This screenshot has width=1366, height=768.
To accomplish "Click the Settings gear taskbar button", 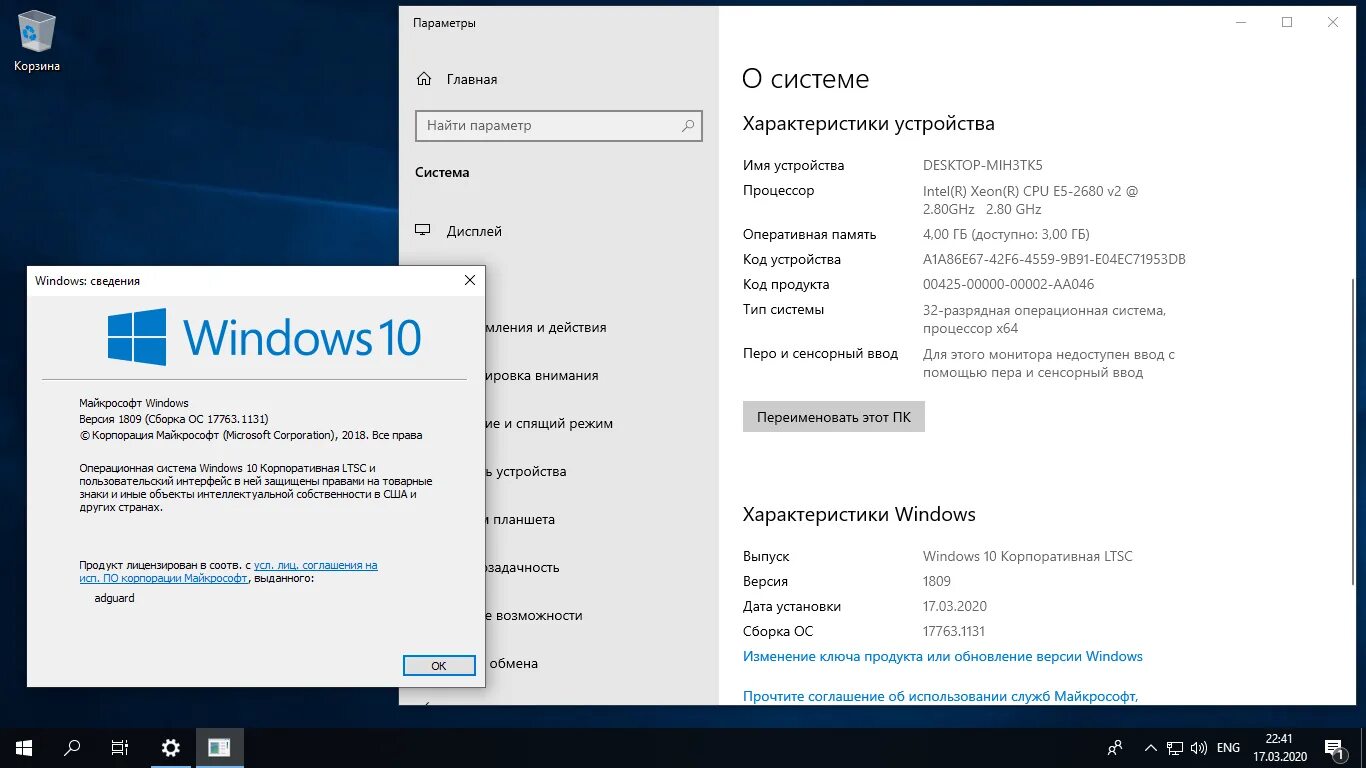I will (x=171, y=747).
